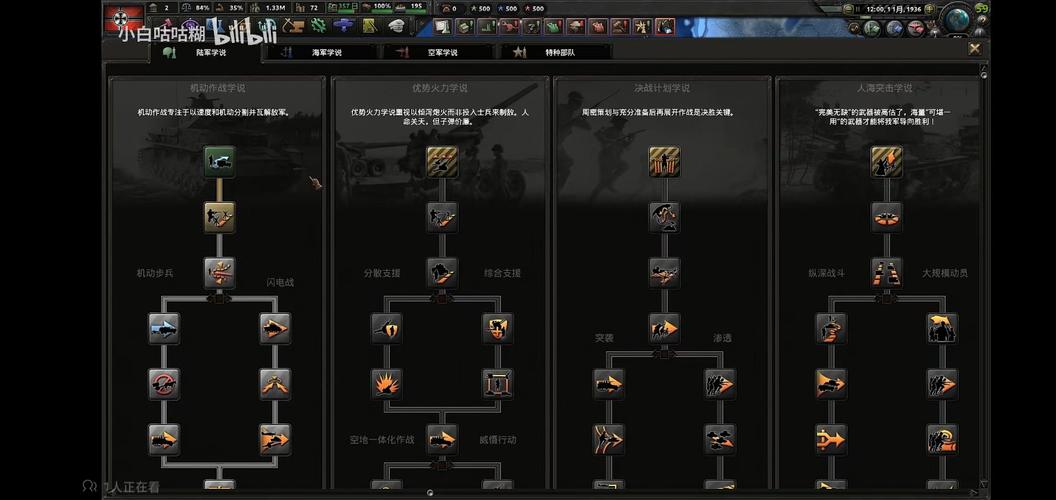Click first doctrine icon under 分散支援 branch
Image resolution: width=1056 pixels, height=500 pixels.
click(387, 327)
